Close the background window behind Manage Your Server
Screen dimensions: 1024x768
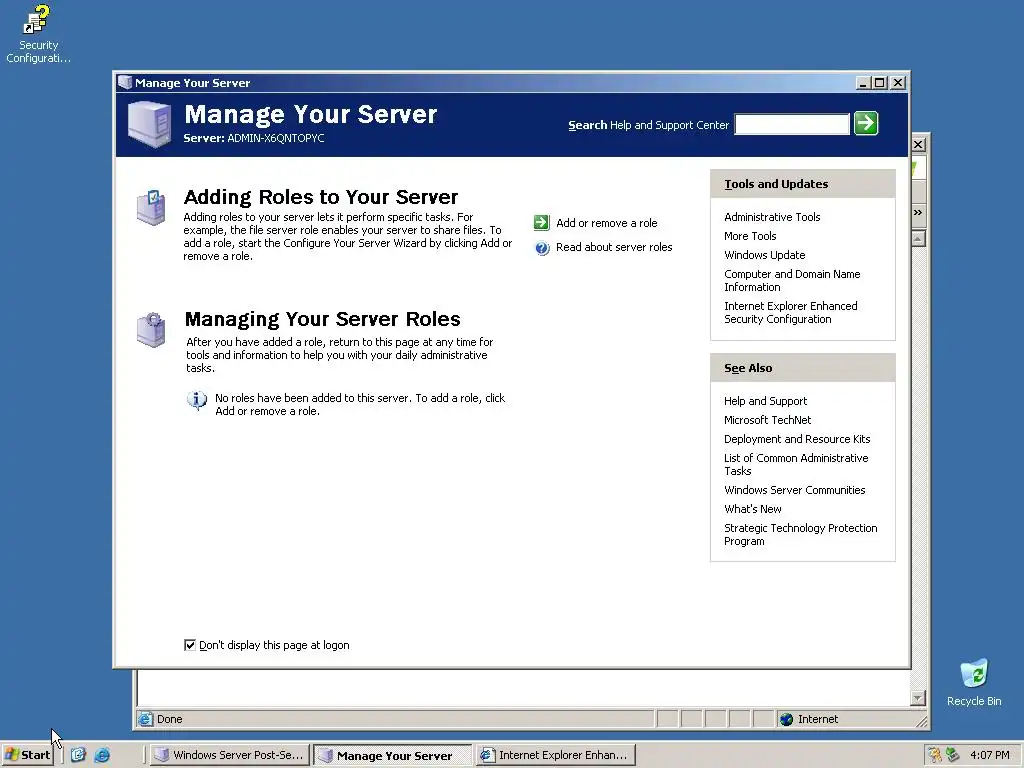[918, 144]
